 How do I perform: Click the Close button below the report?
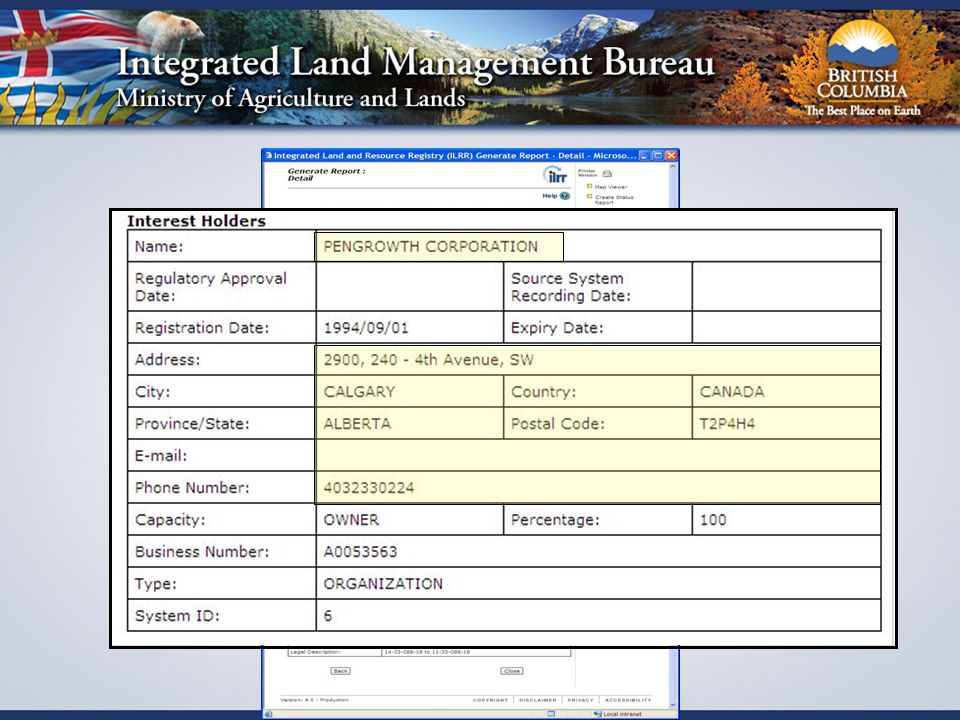(512, 671)
